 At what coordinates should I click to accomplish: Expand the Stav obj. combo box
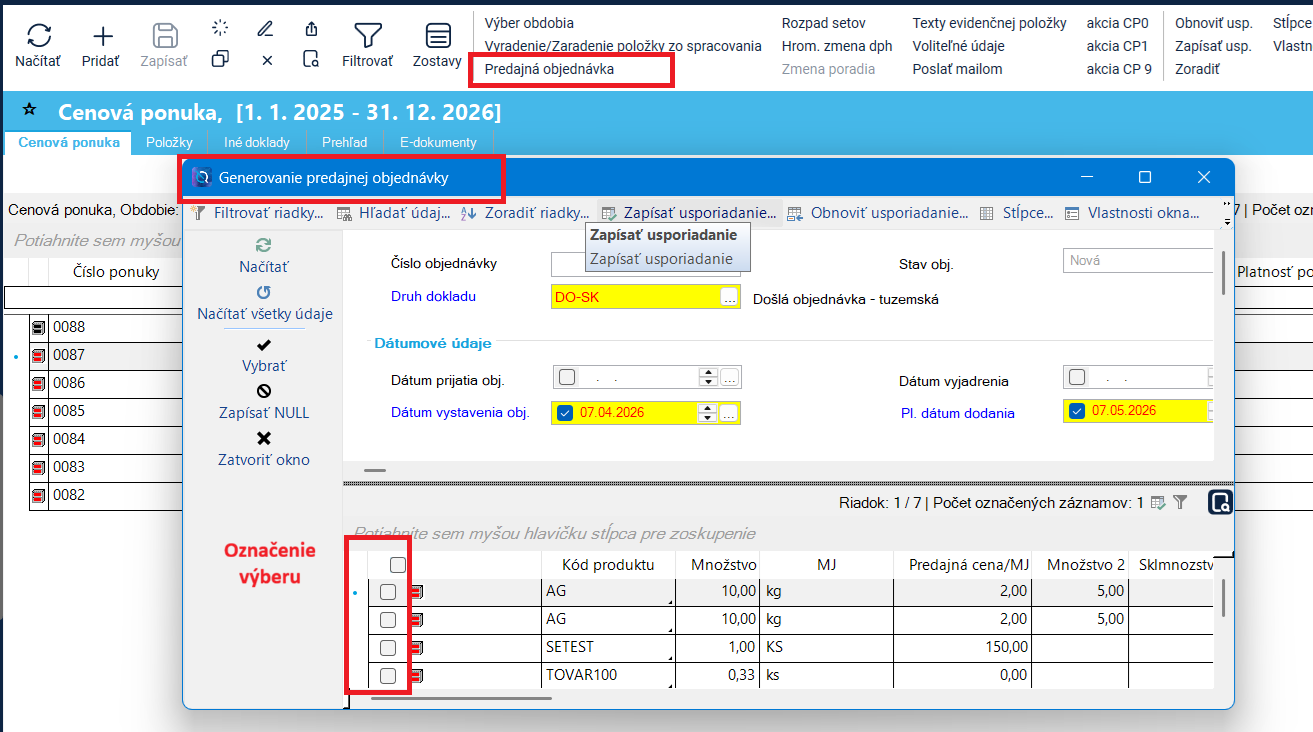click(1137, 261)
